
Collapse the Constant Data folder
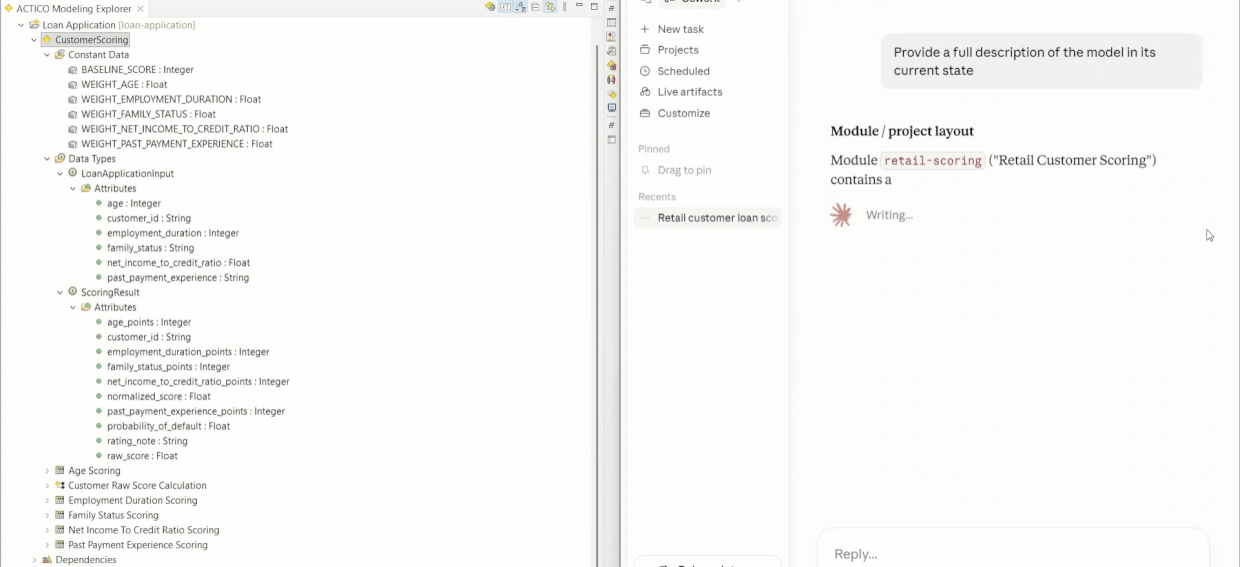point(47,55)
